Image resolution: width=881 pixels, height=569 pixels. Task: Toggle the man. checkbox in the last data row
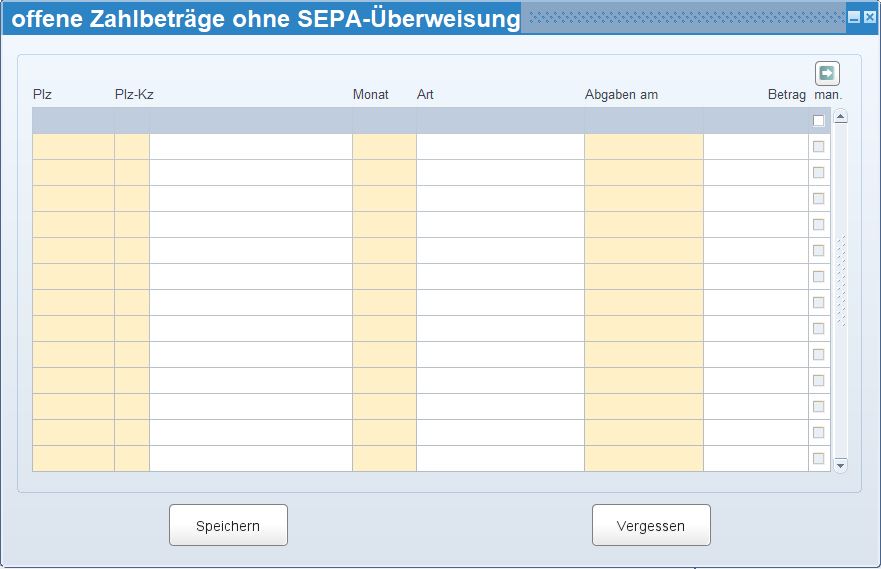[x=819, y=459]
